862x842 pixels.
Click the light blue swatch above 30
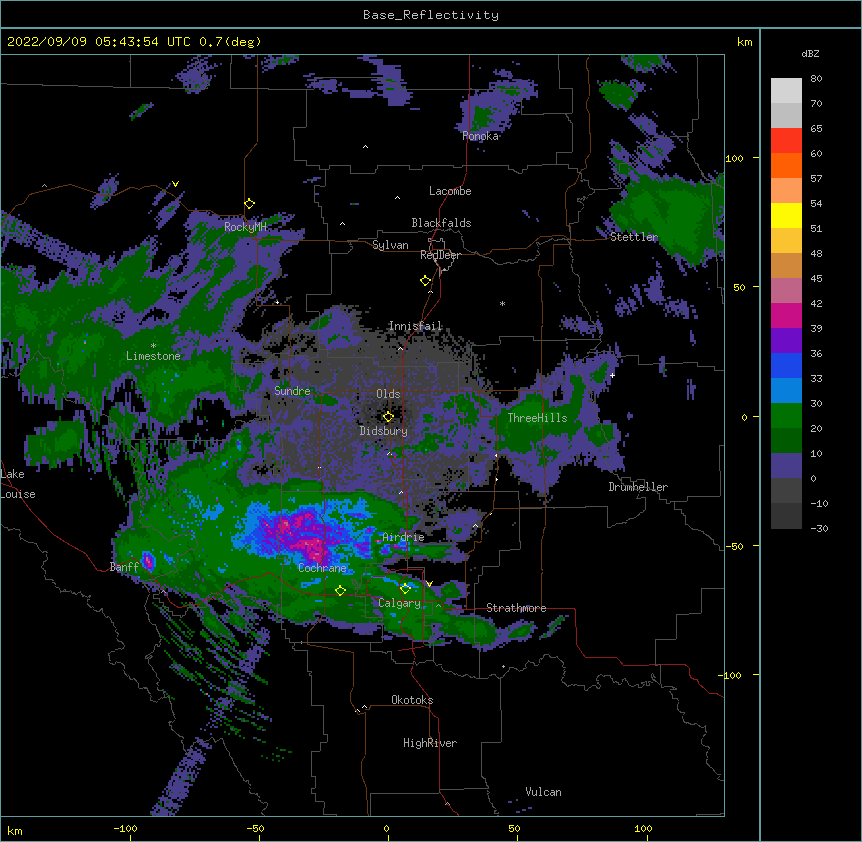(x=786, y=391)
